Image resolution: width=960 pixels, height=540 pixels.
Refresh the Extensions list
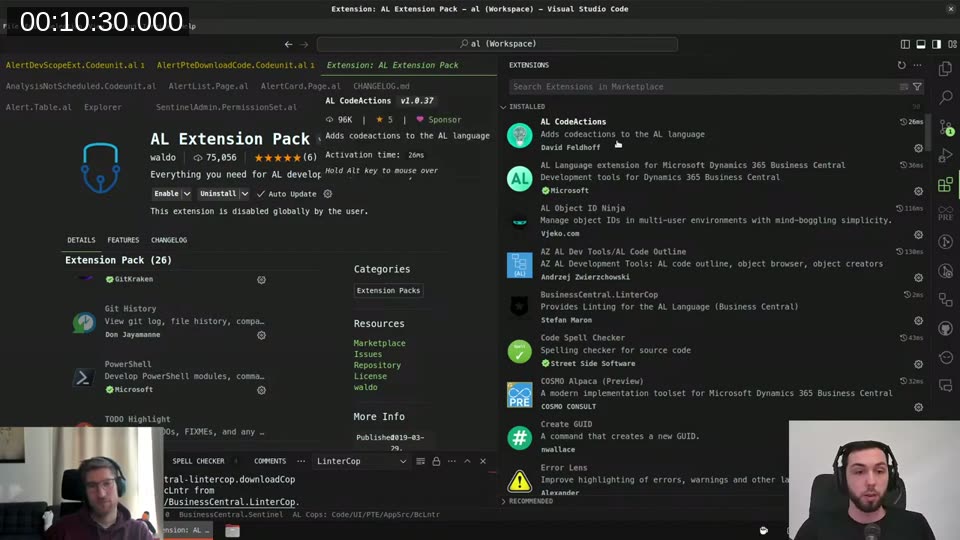click(x=901, y=65)
